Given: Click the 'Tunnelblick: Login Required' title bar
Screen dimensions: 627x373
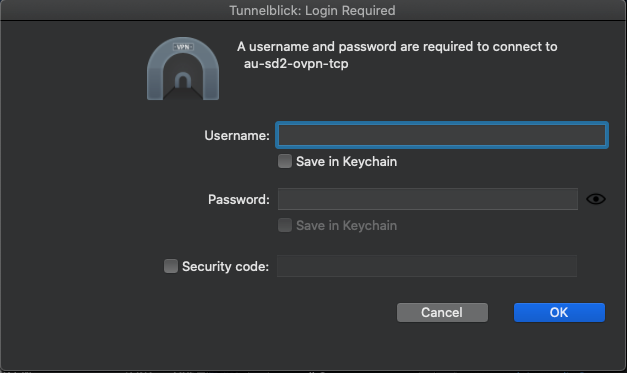Looking at the screenshot, I should [x=312, y=10].
